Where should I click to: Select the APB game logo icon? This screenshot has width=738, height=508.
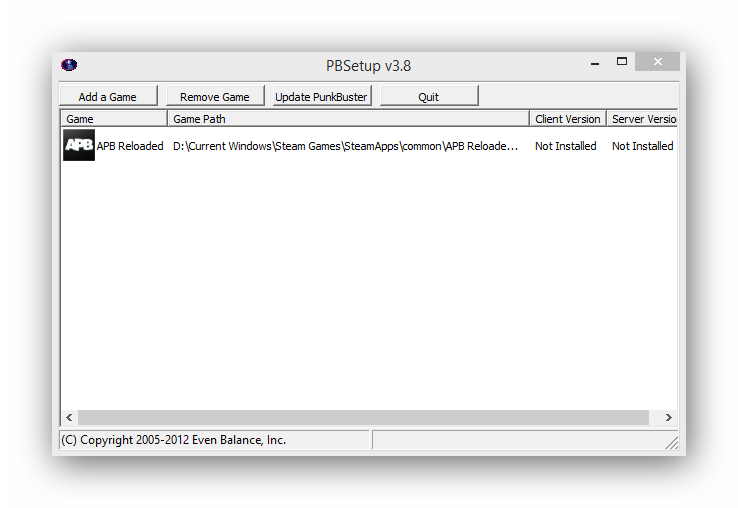[x=79, y=145]
